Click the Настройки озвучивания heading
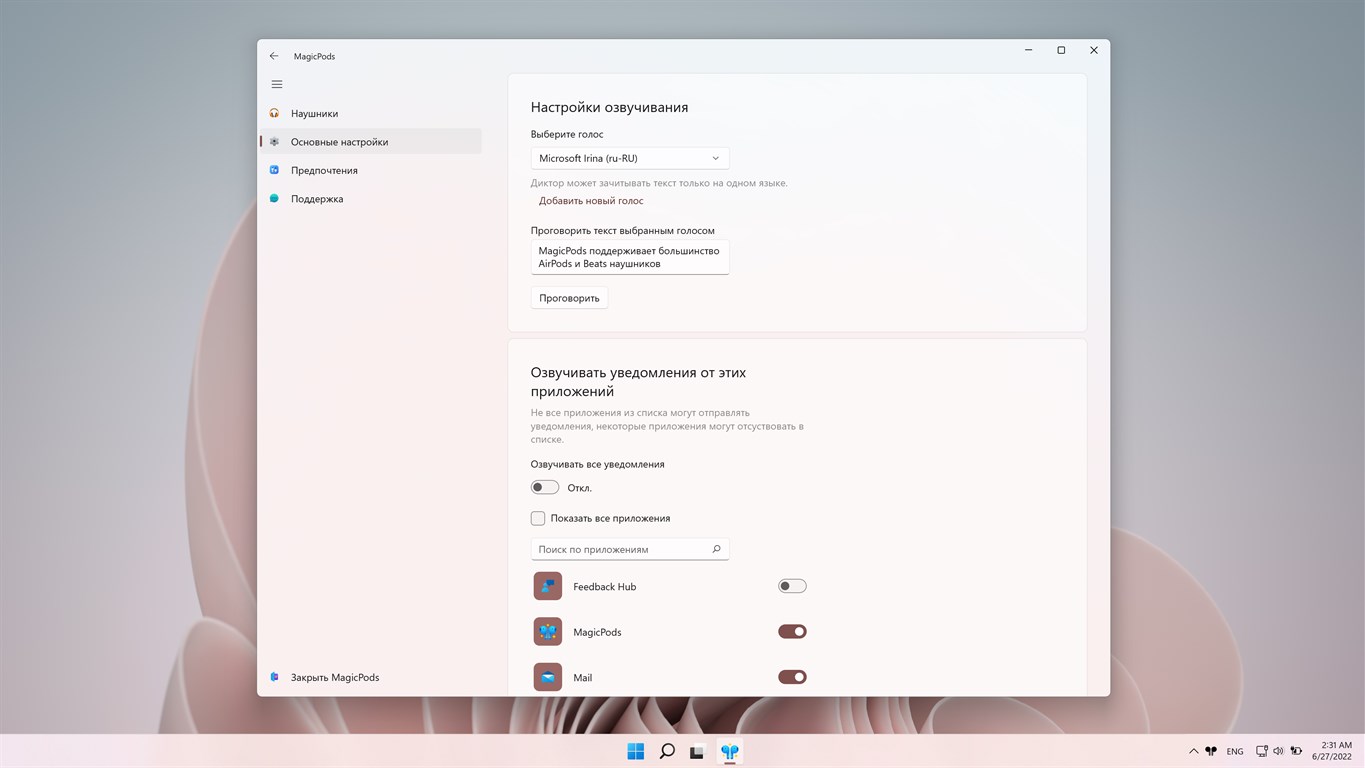This screenshot has width=1365, height=768. 609,107
